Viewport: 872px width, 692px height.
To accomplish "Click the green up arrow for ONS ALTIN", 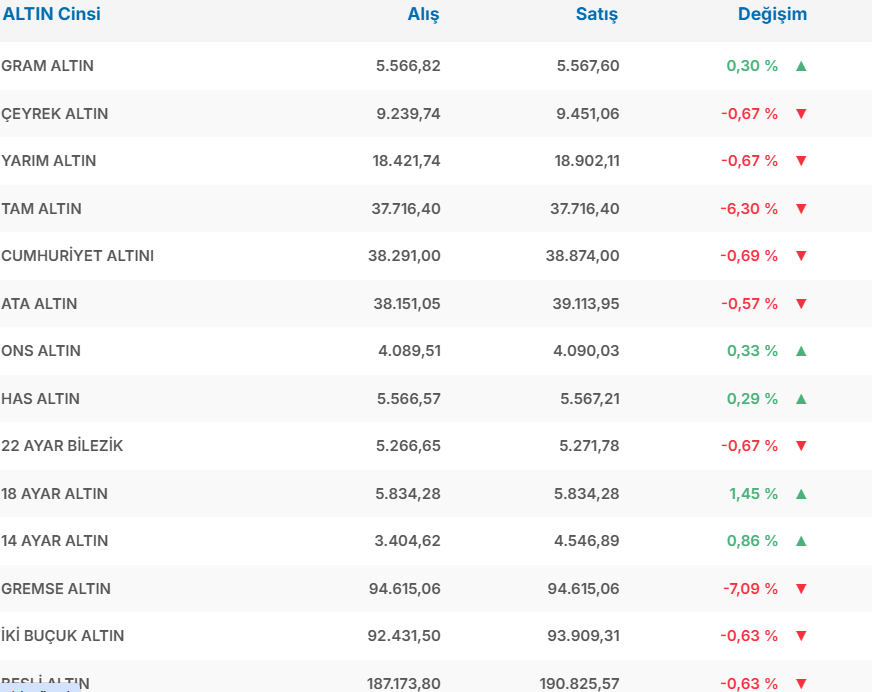I will [x=800, y=351].
